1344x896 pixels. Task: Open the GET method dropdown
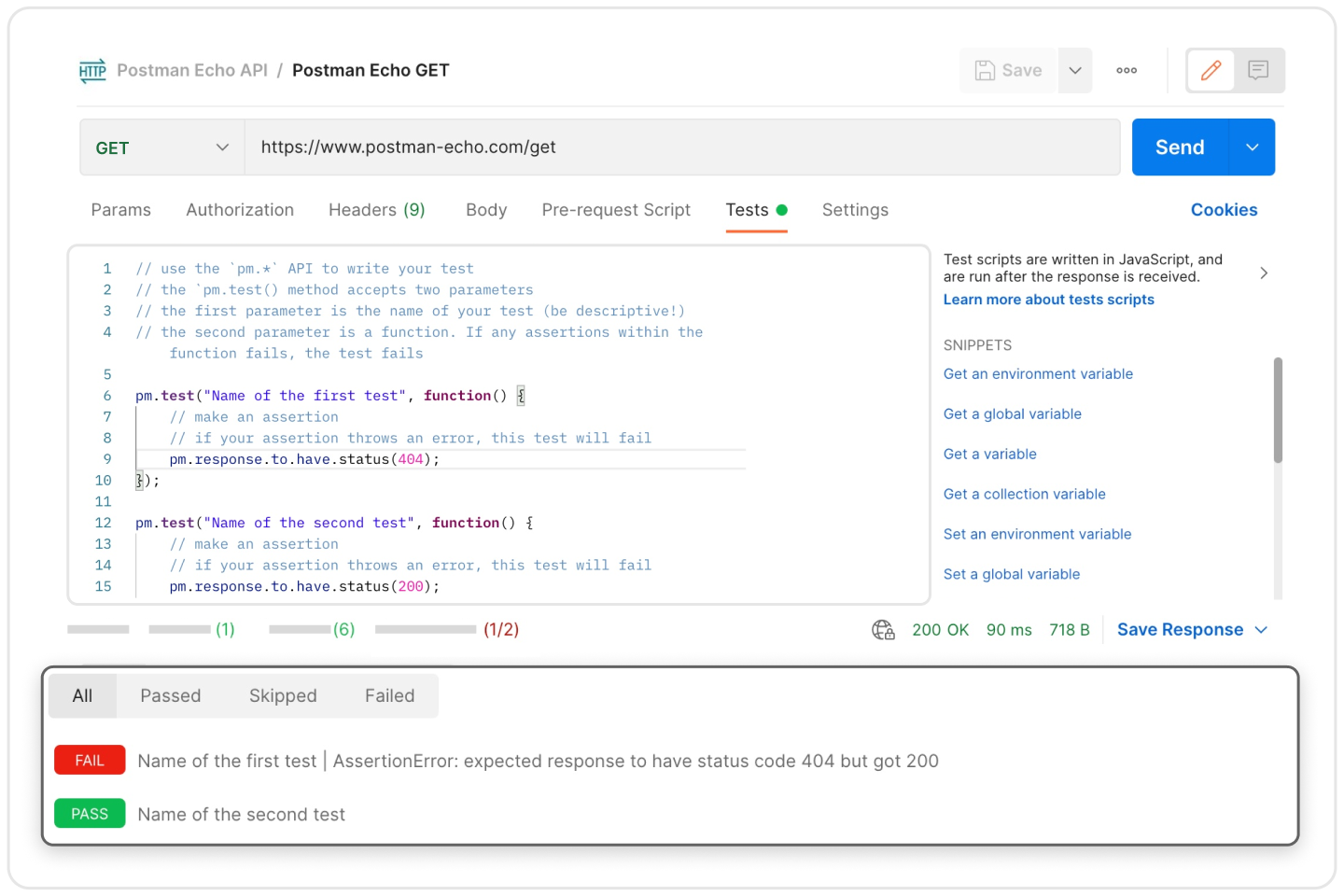tap(161, 147)
